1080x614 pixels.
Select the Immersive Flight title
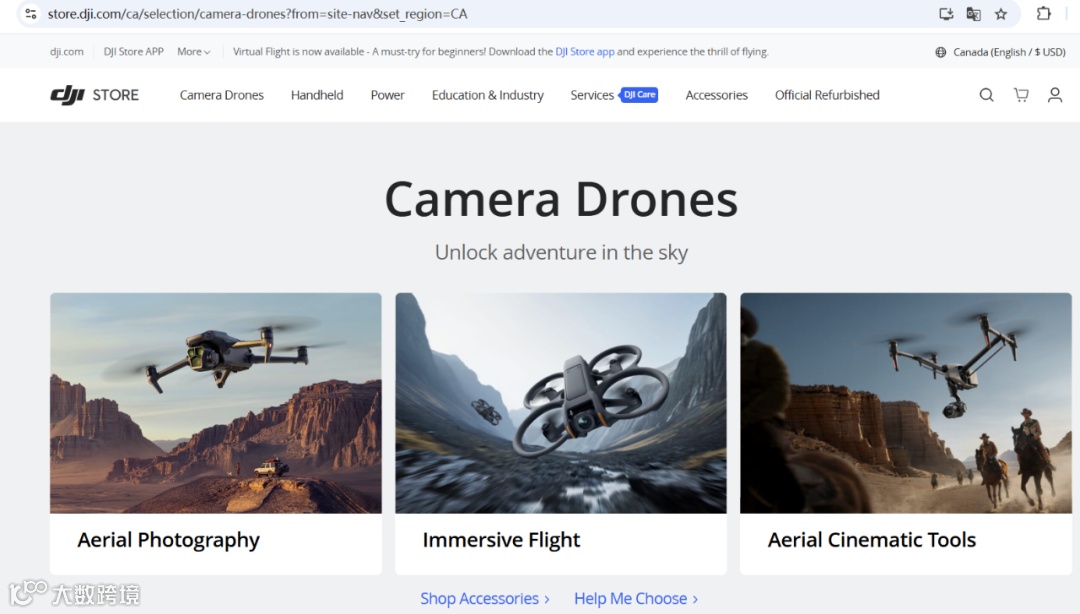tap(501, 540)
